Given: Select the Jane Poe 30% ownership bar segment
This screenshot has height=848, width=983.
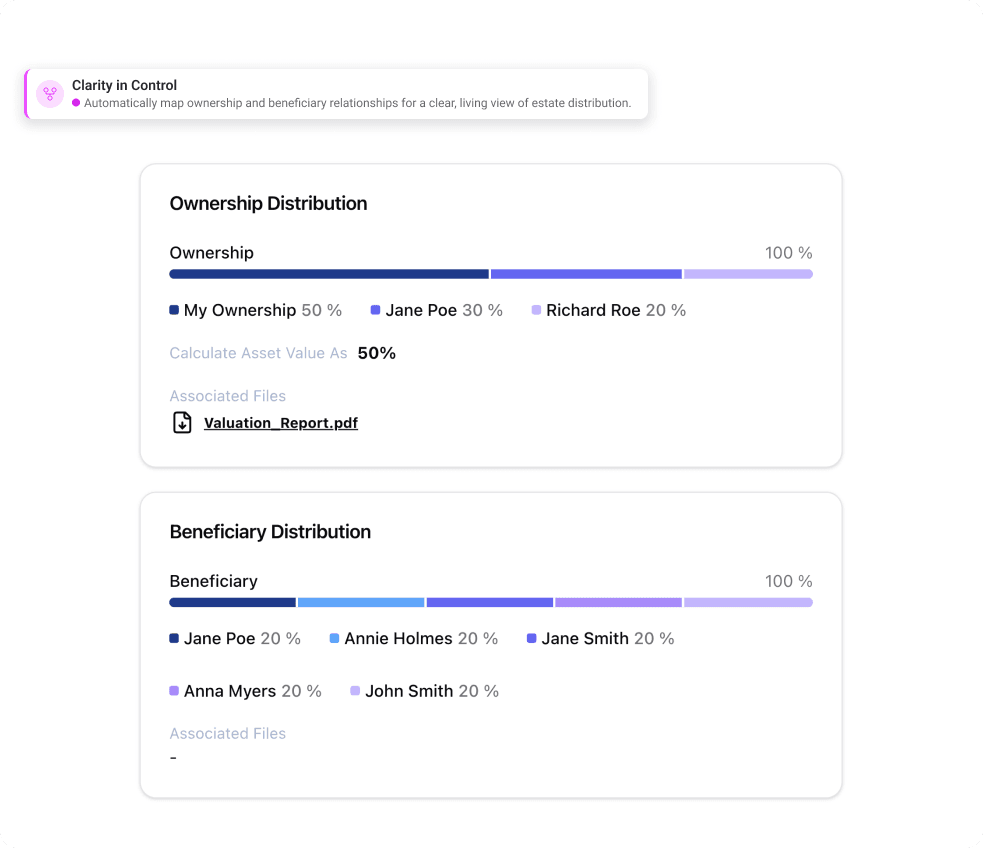Looking at the screenshot, I should tap(586, 274).
